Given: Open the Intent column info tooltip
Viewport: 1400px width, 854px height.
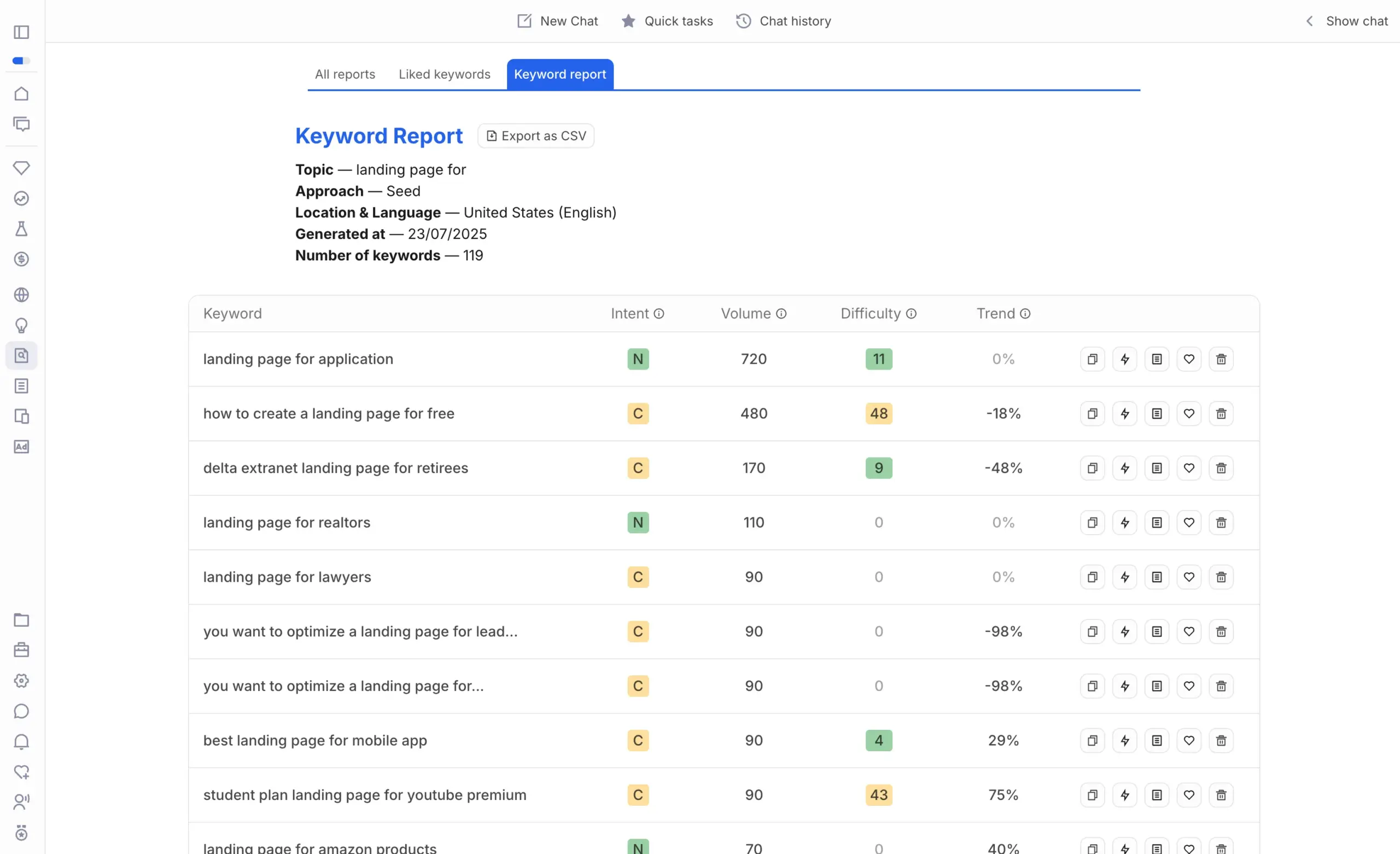Looking at the screenshot, I should click(658, 313).
